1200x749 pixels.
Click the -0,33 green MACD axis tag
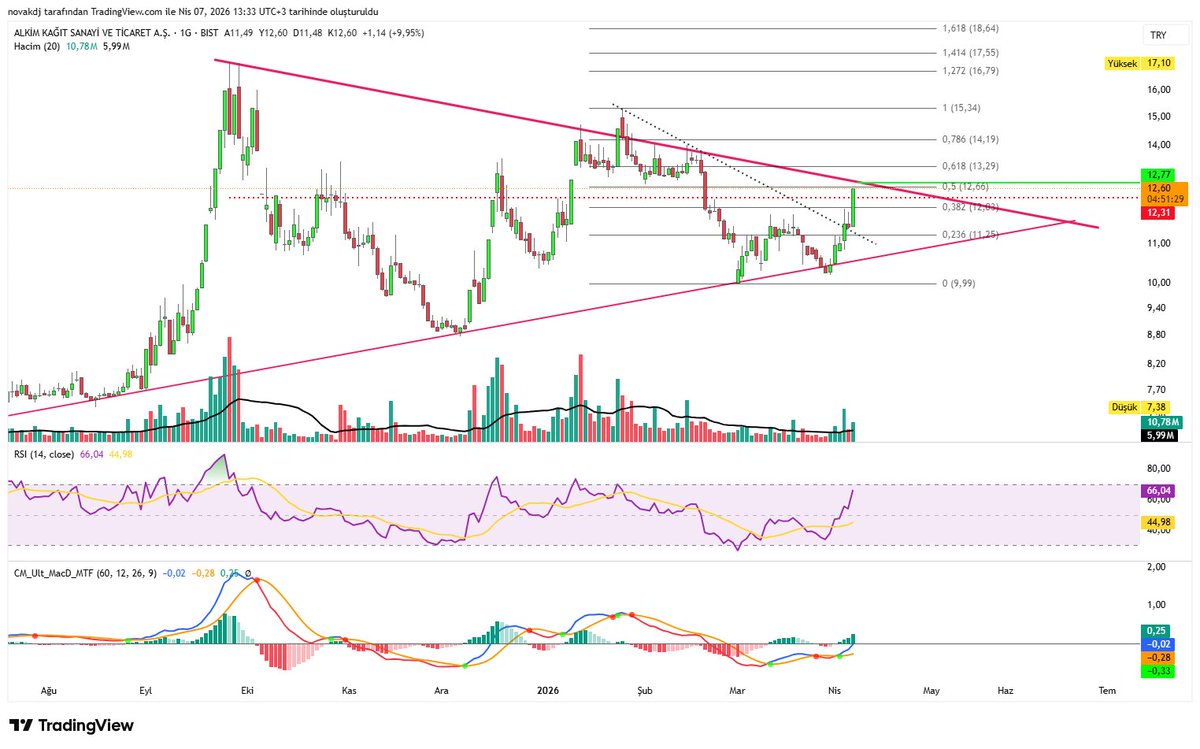pos(1158,671)
